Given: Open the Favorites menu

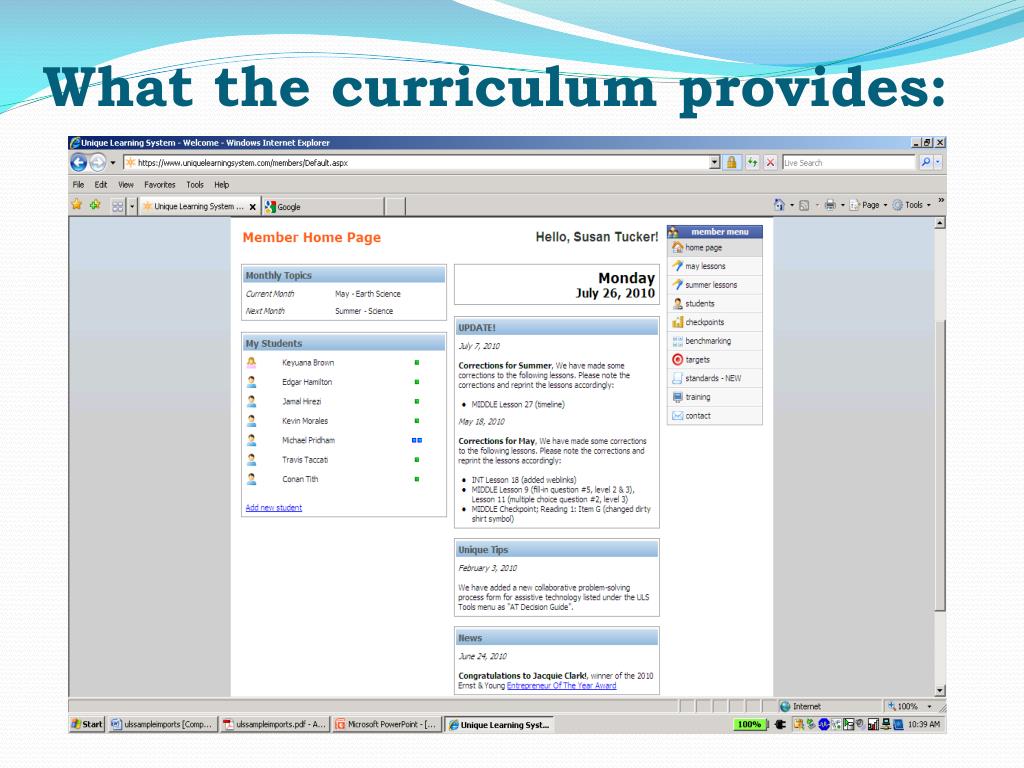Looking at the screenshot, I should 159,185.
